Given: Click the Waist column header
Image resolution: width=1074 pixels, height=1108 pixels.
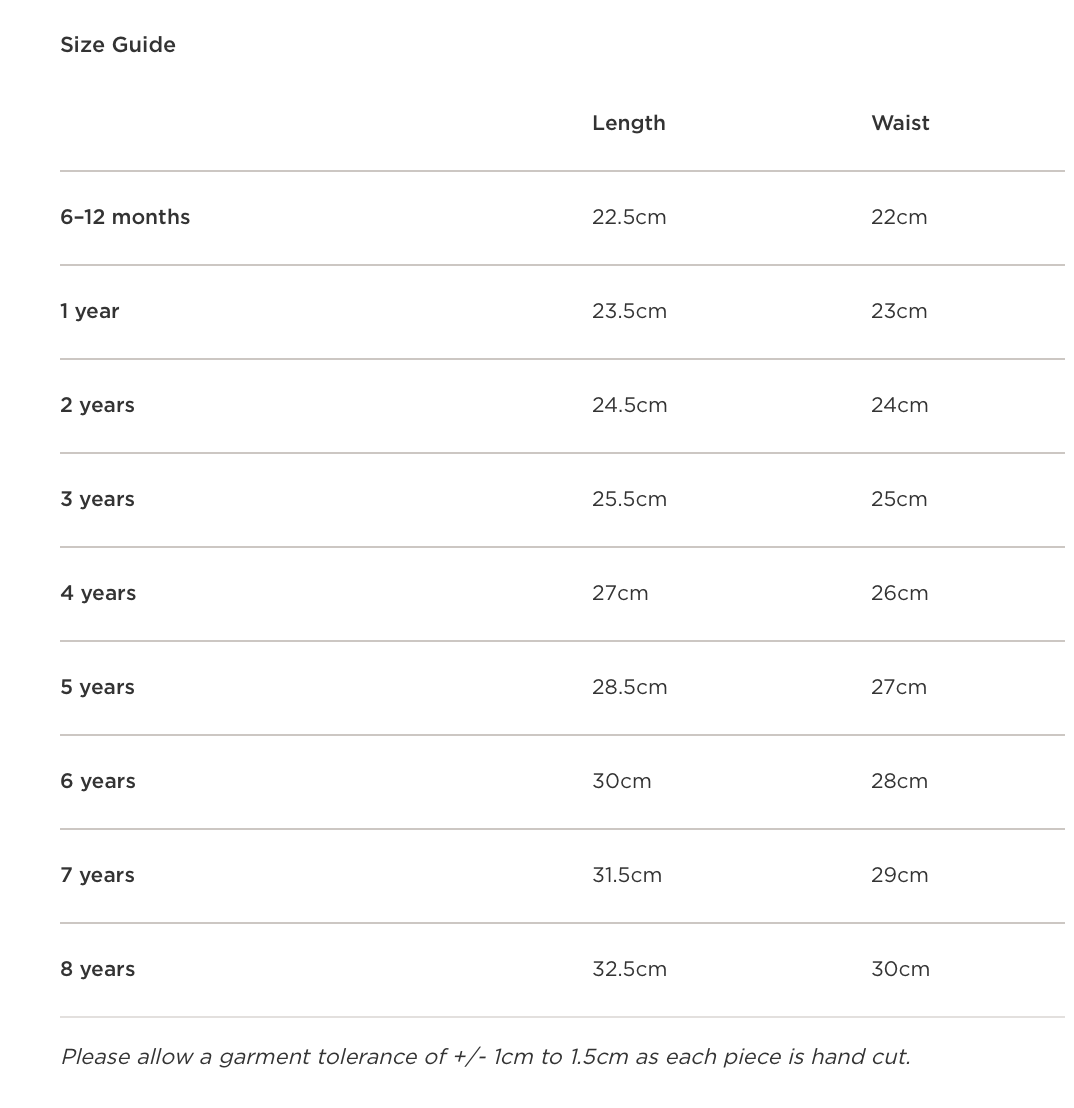Looking at the screenshot, I should tap(900, 123).
